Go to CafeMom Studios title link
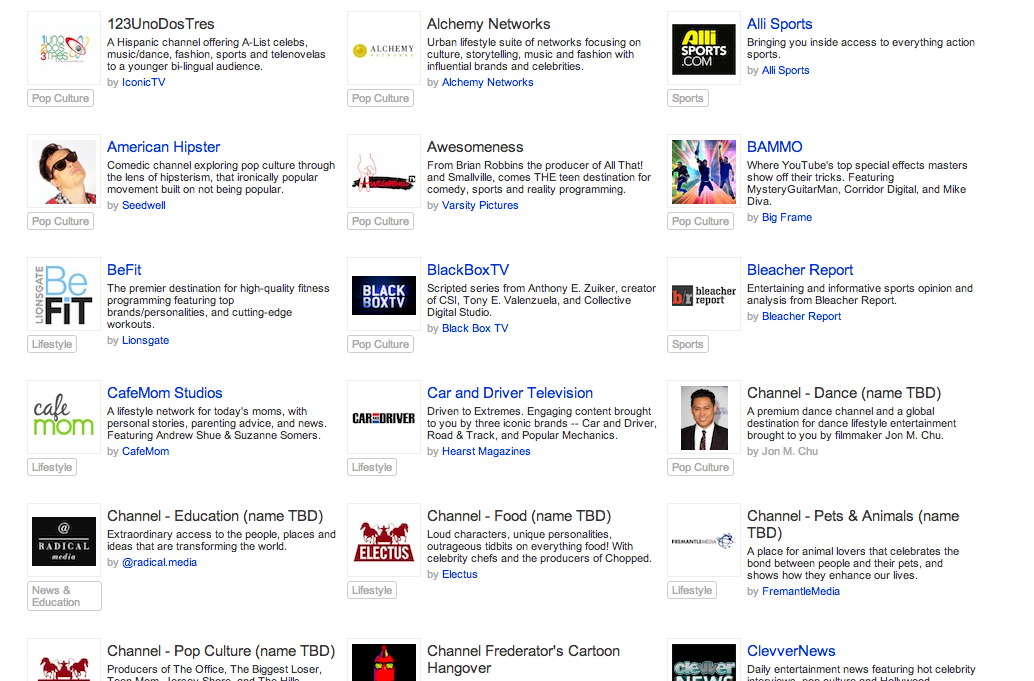 (165, 393)
